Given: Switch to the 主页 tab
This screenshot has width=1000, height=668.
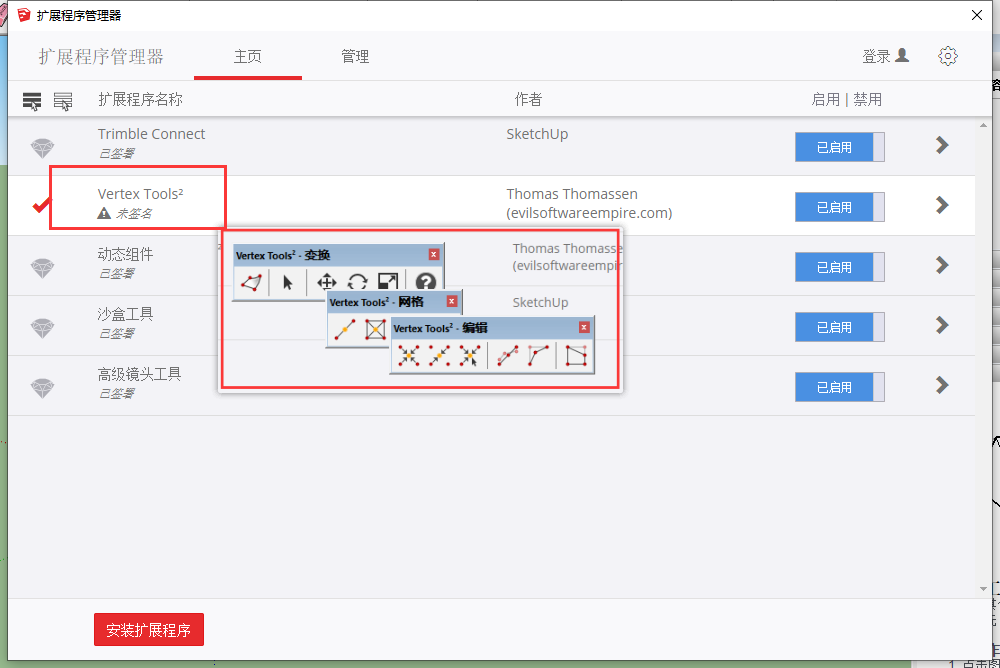Looking at the screenshot, I should 247,57.
